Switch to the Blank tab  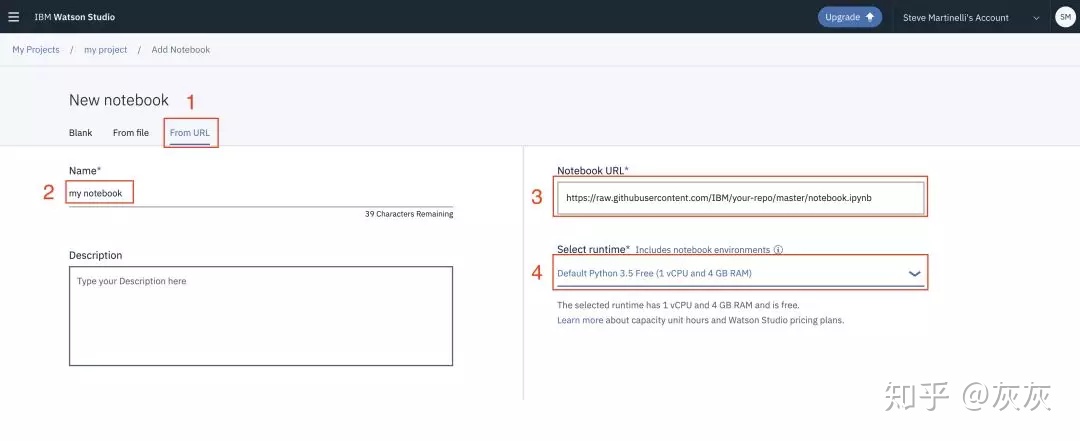coord(81,133)
